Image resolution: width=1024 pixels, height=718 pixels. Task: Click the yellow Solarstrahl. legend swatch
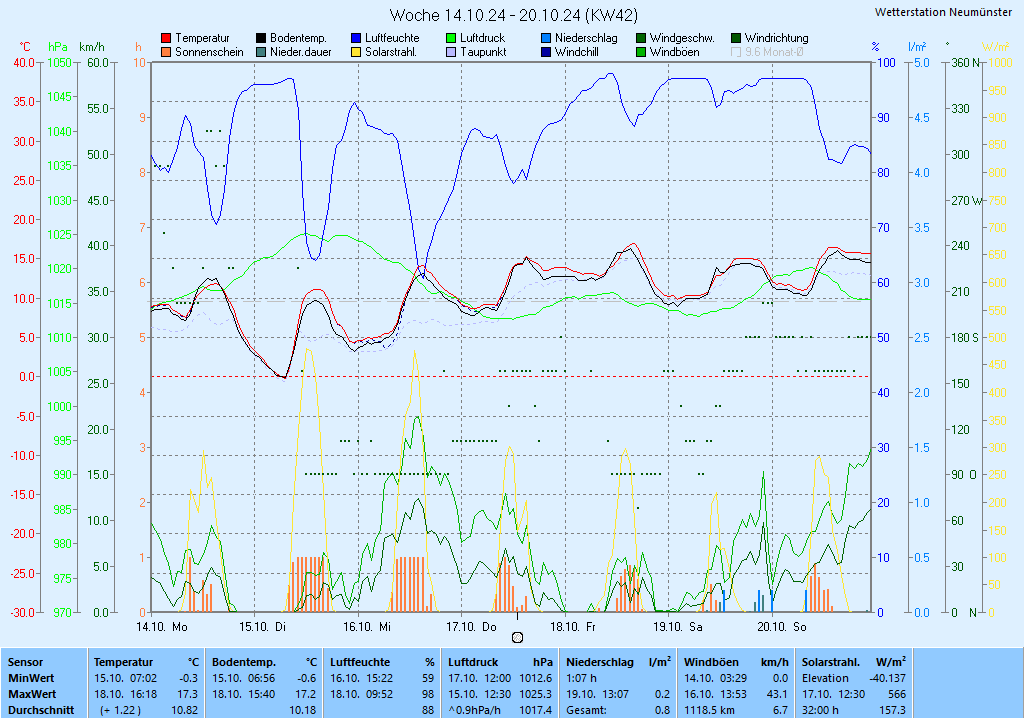click(x=356, y=52)
